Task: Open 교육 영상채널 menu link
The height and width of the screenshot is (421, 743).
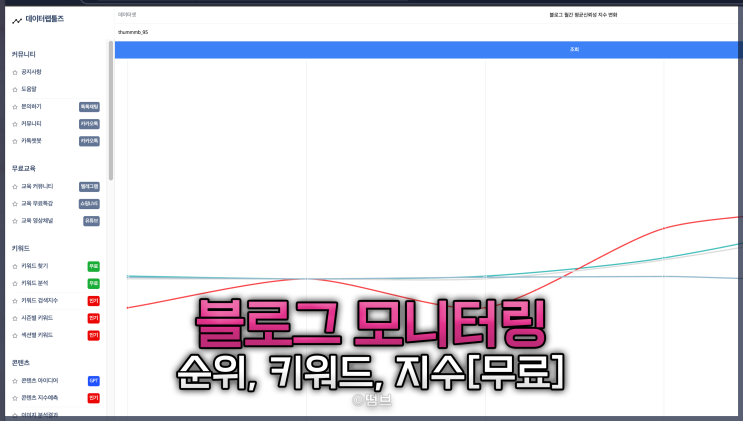Action: point(37,221)
